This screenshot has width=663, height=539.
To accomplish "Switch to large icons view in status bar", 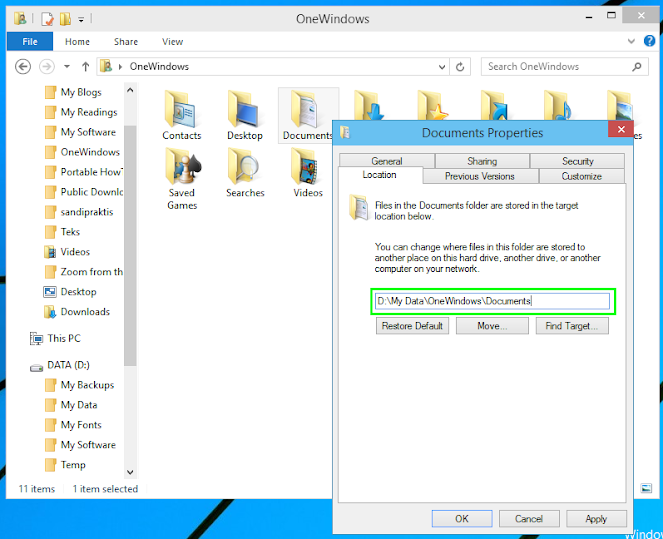I will click(646, 488).
